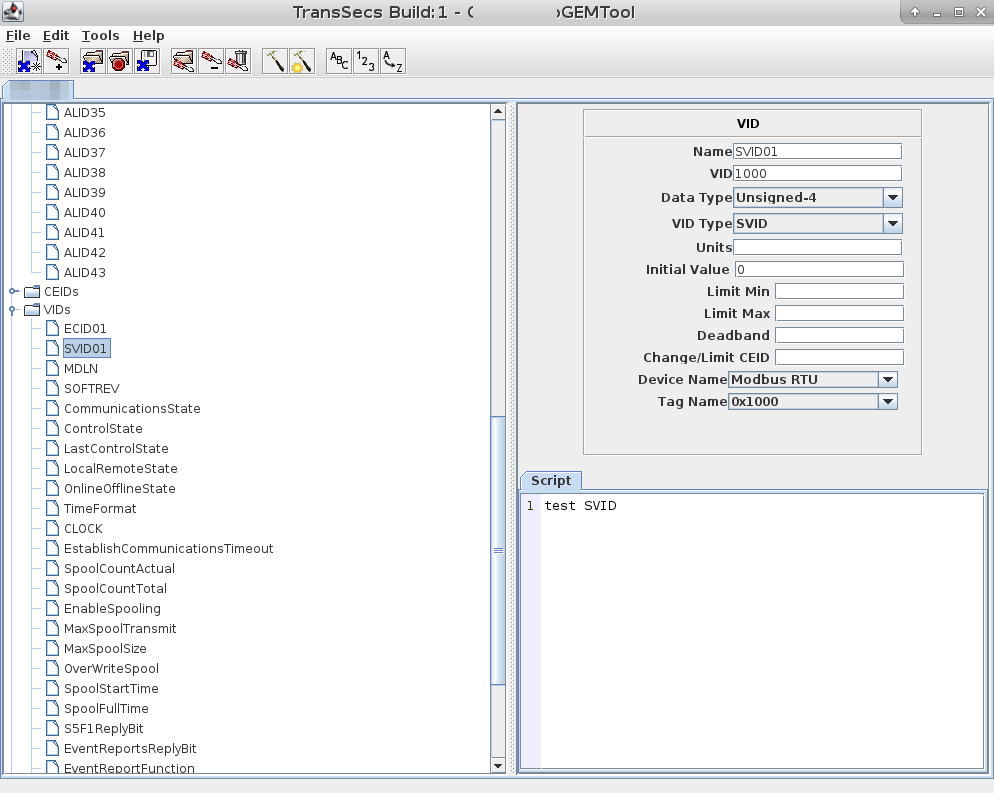Select the Script tab

pyautogui.click(x=550, y=481)
